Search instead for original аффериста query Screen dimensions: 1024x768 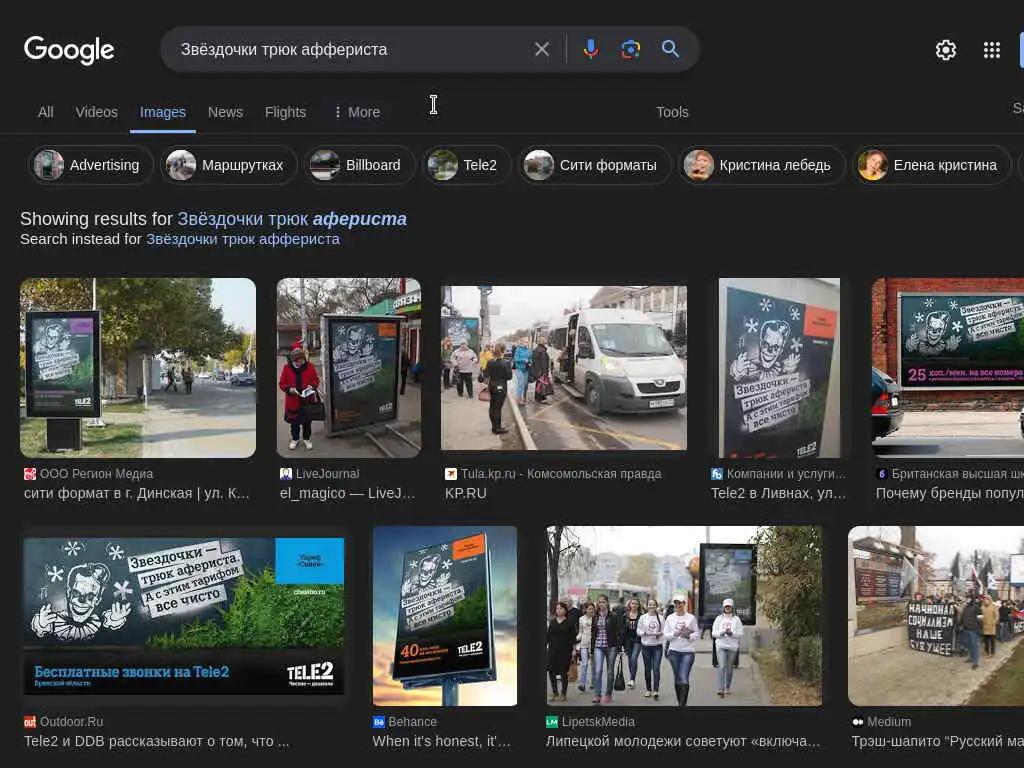pos(242,239)
